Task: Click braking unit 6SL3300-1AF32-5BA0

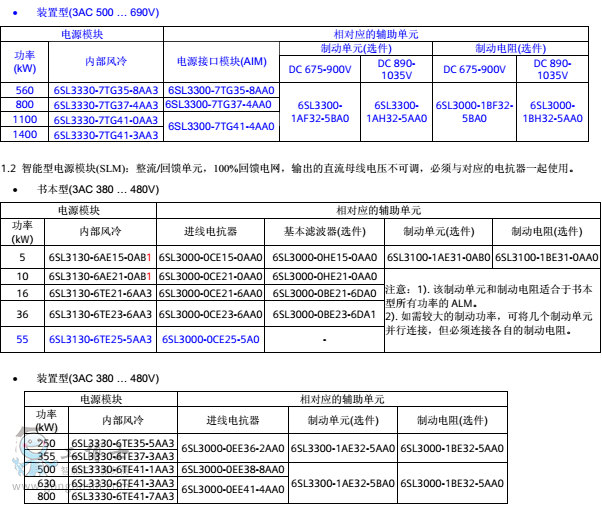Action: click(320, 112)
